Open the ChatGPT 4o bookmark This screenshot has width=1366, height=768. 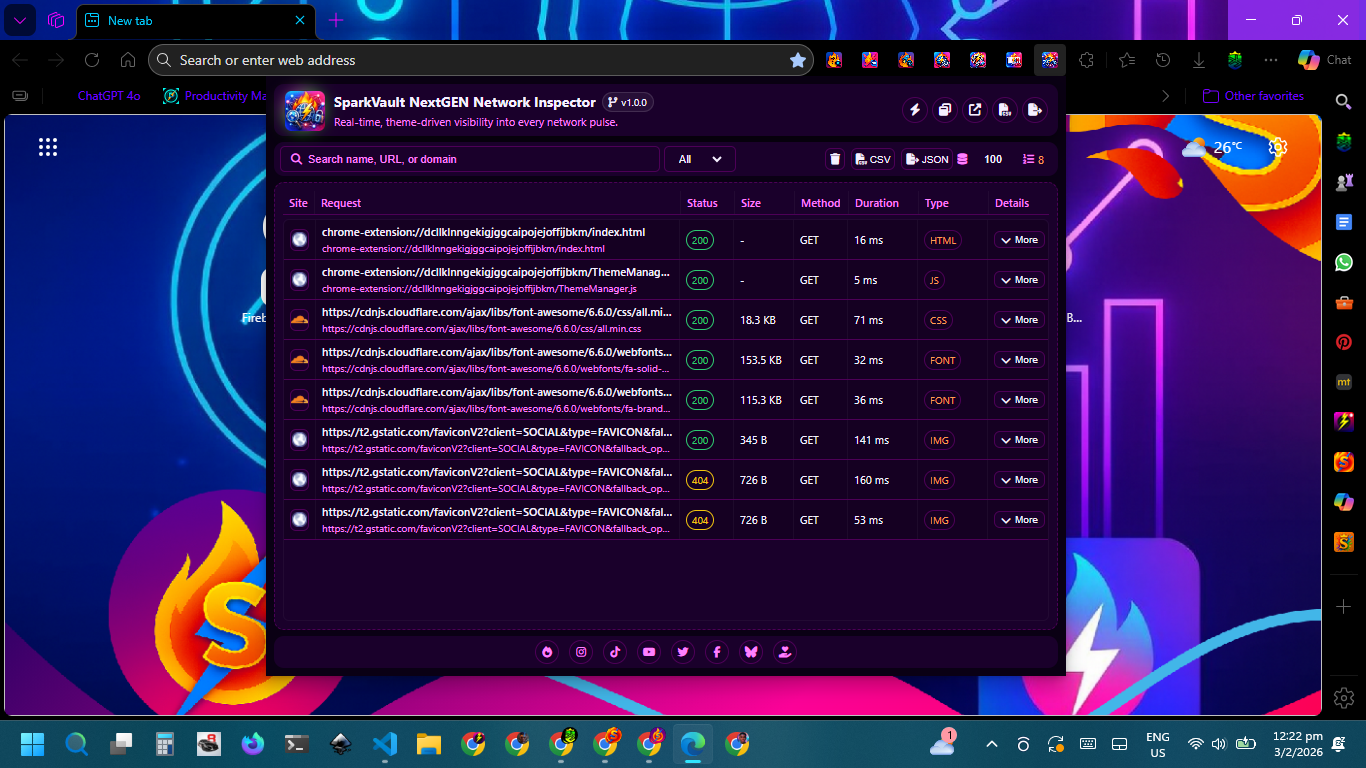tap(108, 96)
